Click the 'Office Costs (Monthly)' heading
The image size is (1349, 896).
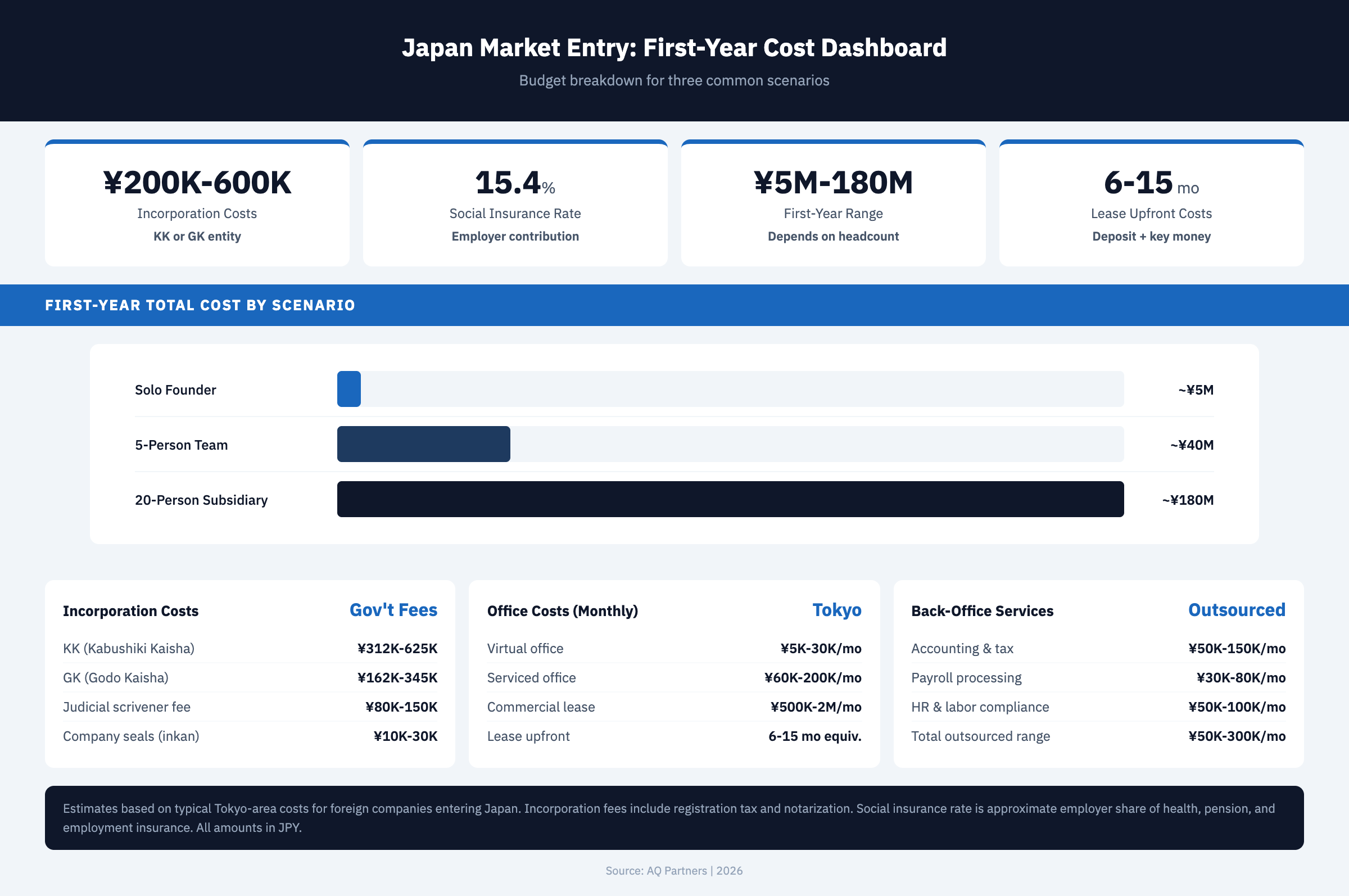pos(563,611)
